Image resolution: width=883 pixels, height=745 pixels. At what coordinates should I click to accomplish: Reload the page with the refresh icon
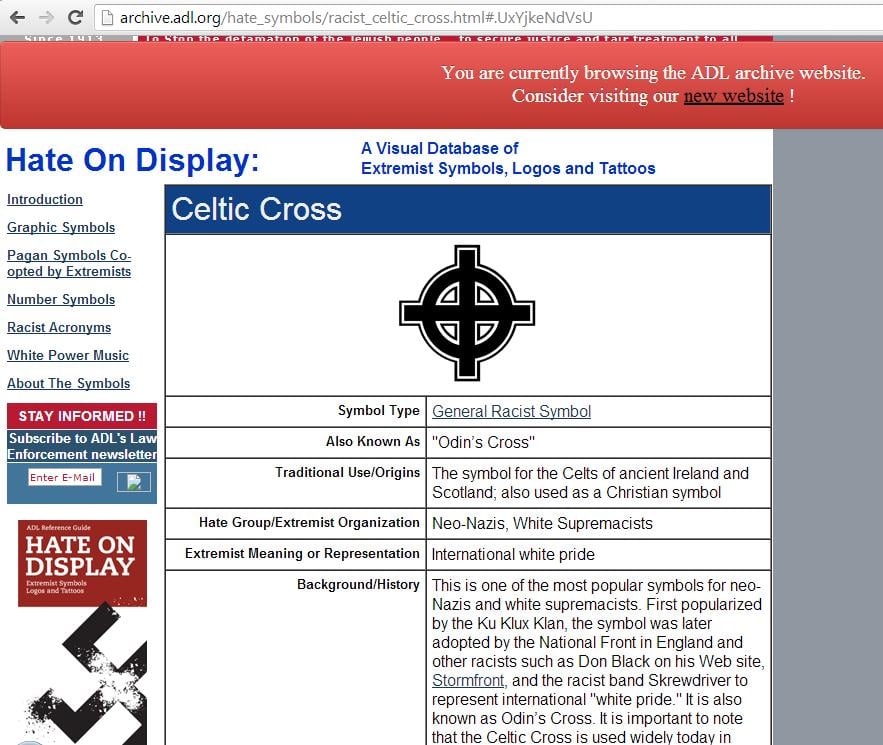pos(75,17)
